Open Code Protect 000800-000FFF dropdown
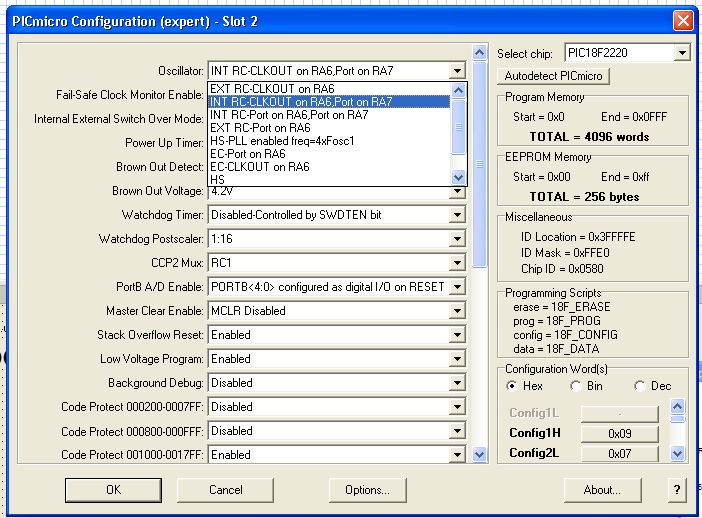 (x=457, y=431)
